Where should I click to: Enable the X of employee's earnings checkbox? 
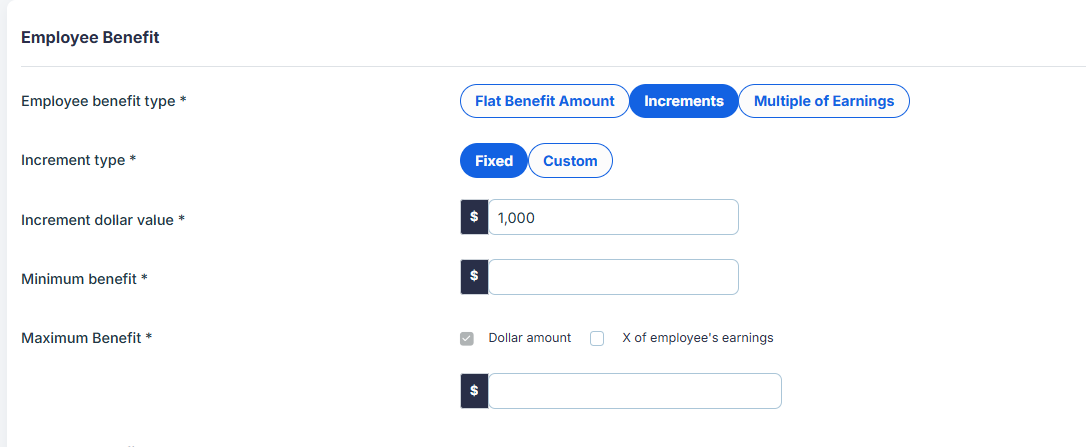click(x=597, y=338)
